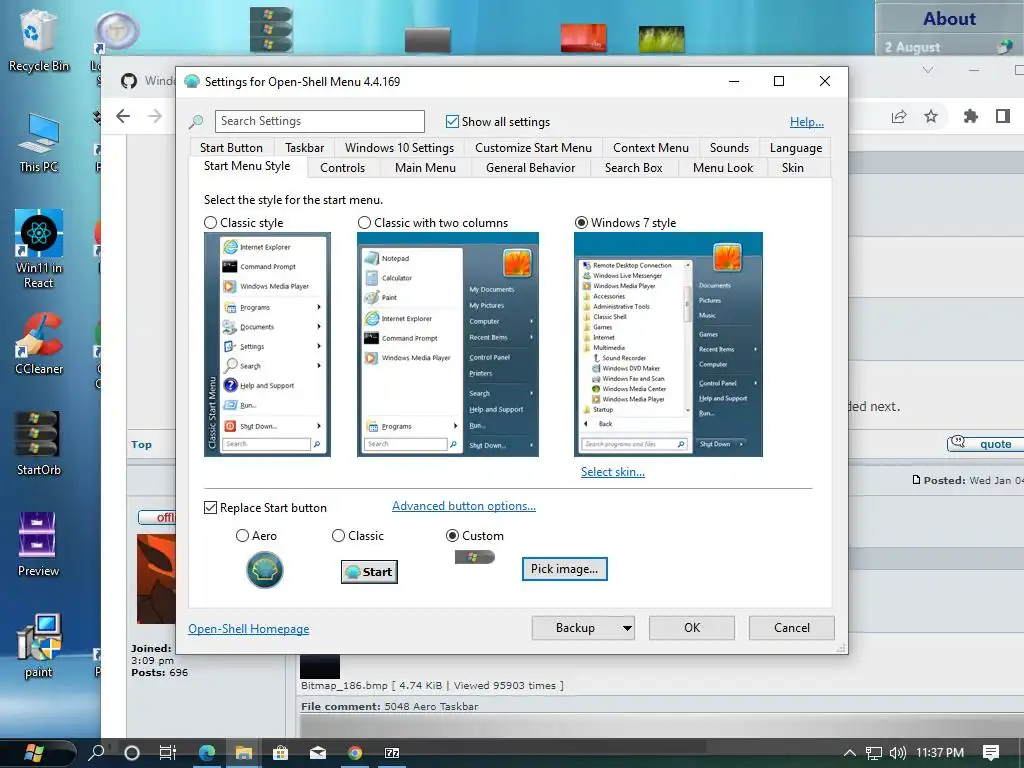The height and width of the screenshot is (768, 1024).
Task: Choose Aero start button option
Action: (x=242, y=536)
